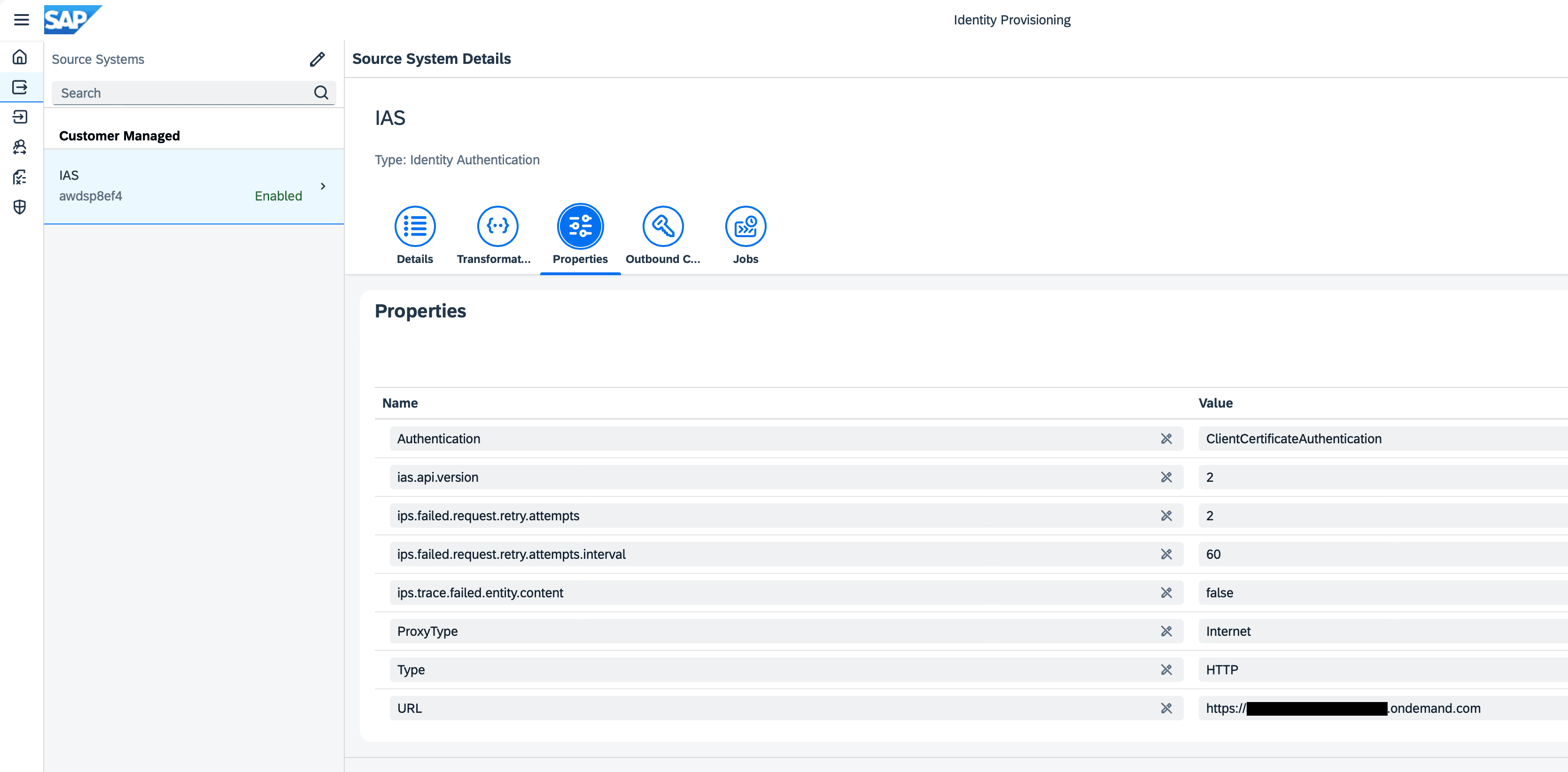
Task: Click the edit pencil beside Source Systems
Action: click(317, 58)
